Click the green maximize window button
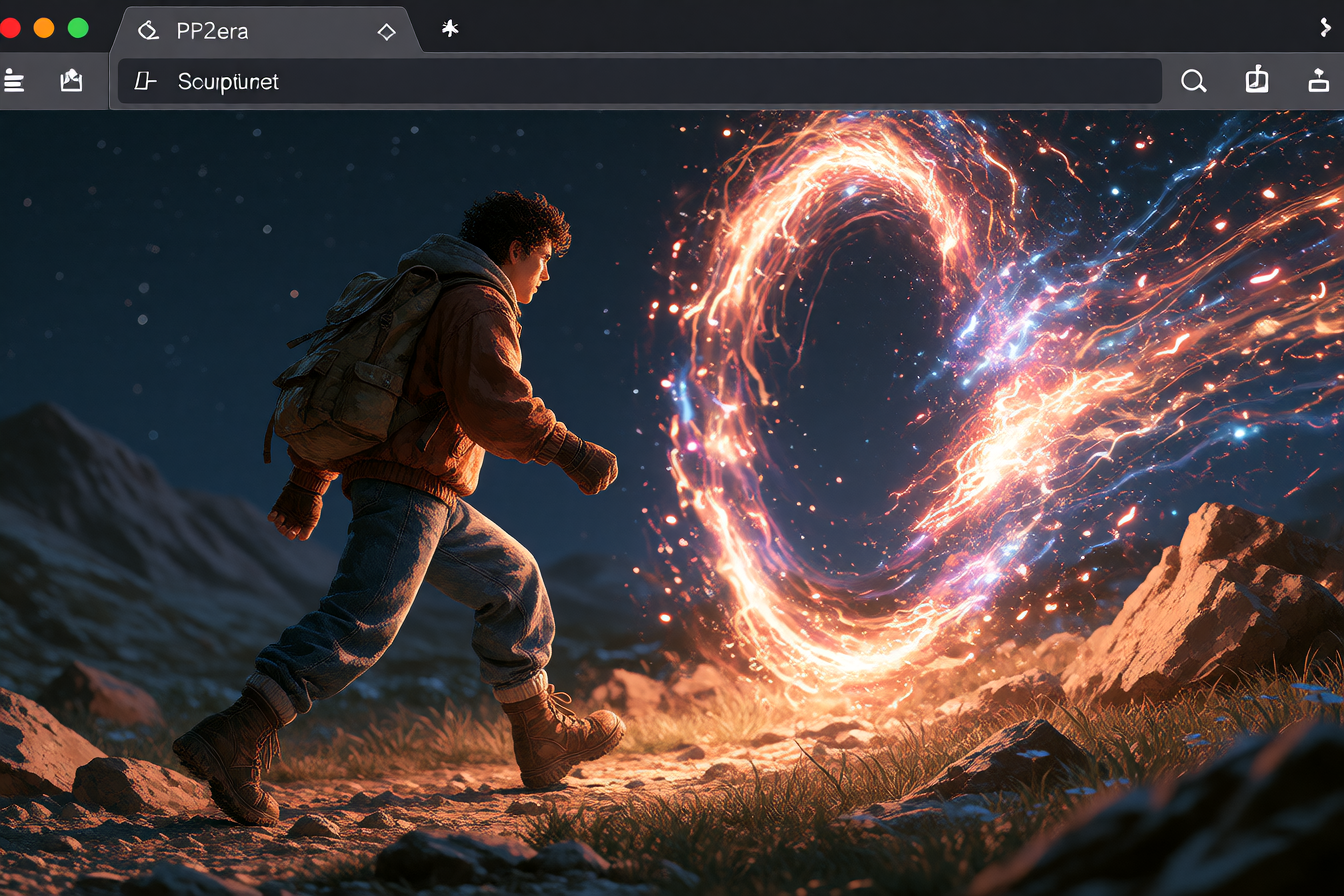The height and width of the screenshot is (896, 1344). tap(78, 28)
